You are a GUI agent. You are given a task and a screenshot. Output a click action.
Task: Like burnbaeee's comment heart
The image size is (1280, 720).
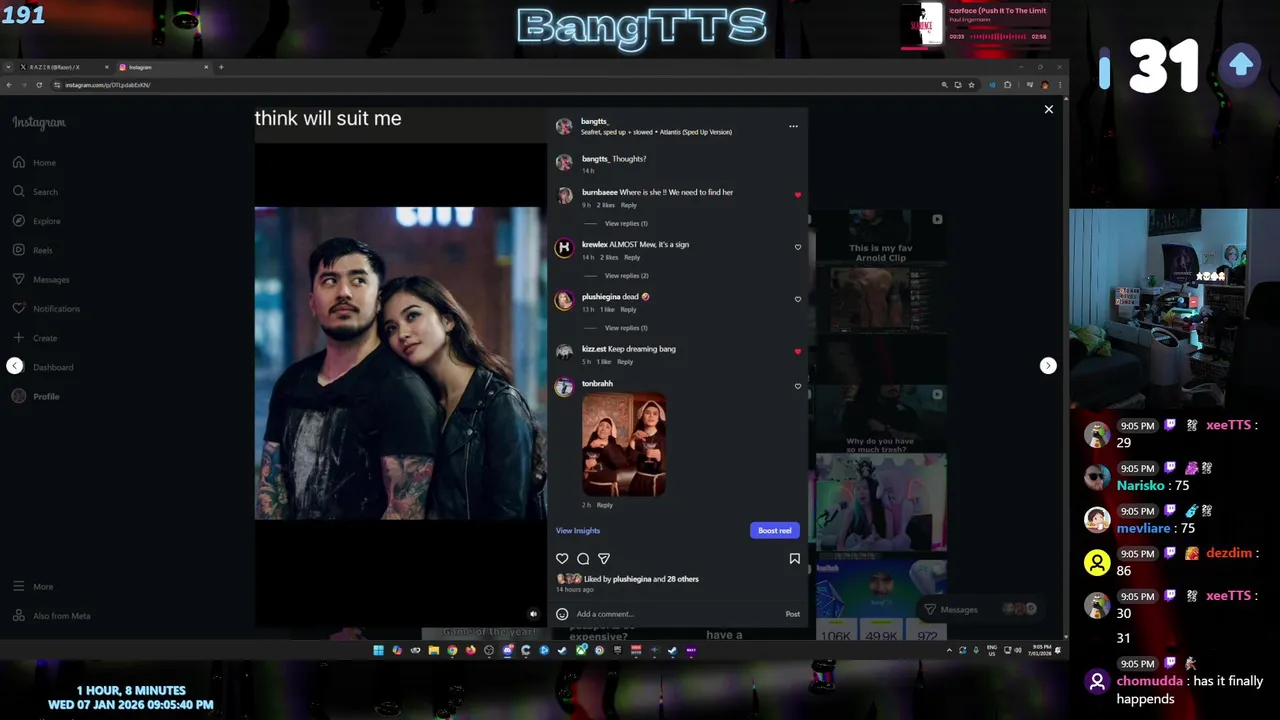(798, 195)
